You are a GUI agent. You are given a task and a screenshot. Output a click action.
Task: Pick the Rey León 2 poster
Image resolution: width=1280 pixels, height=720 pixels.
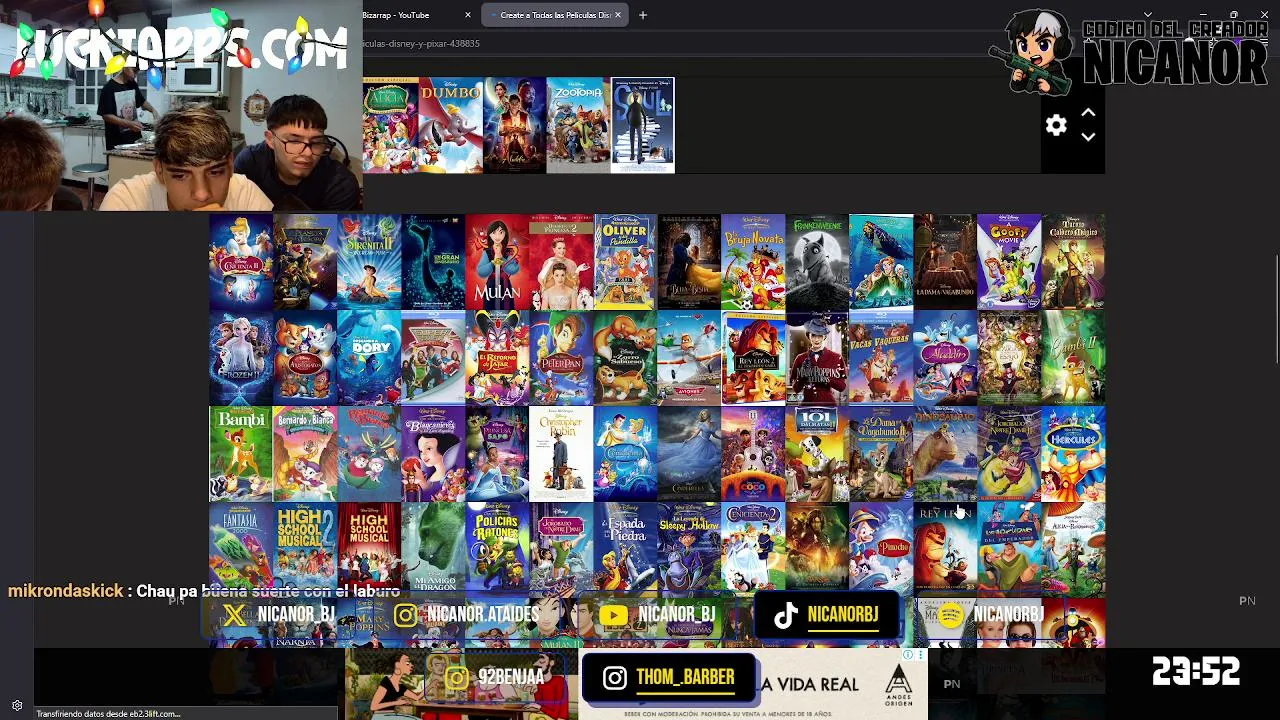coord(753,357)
